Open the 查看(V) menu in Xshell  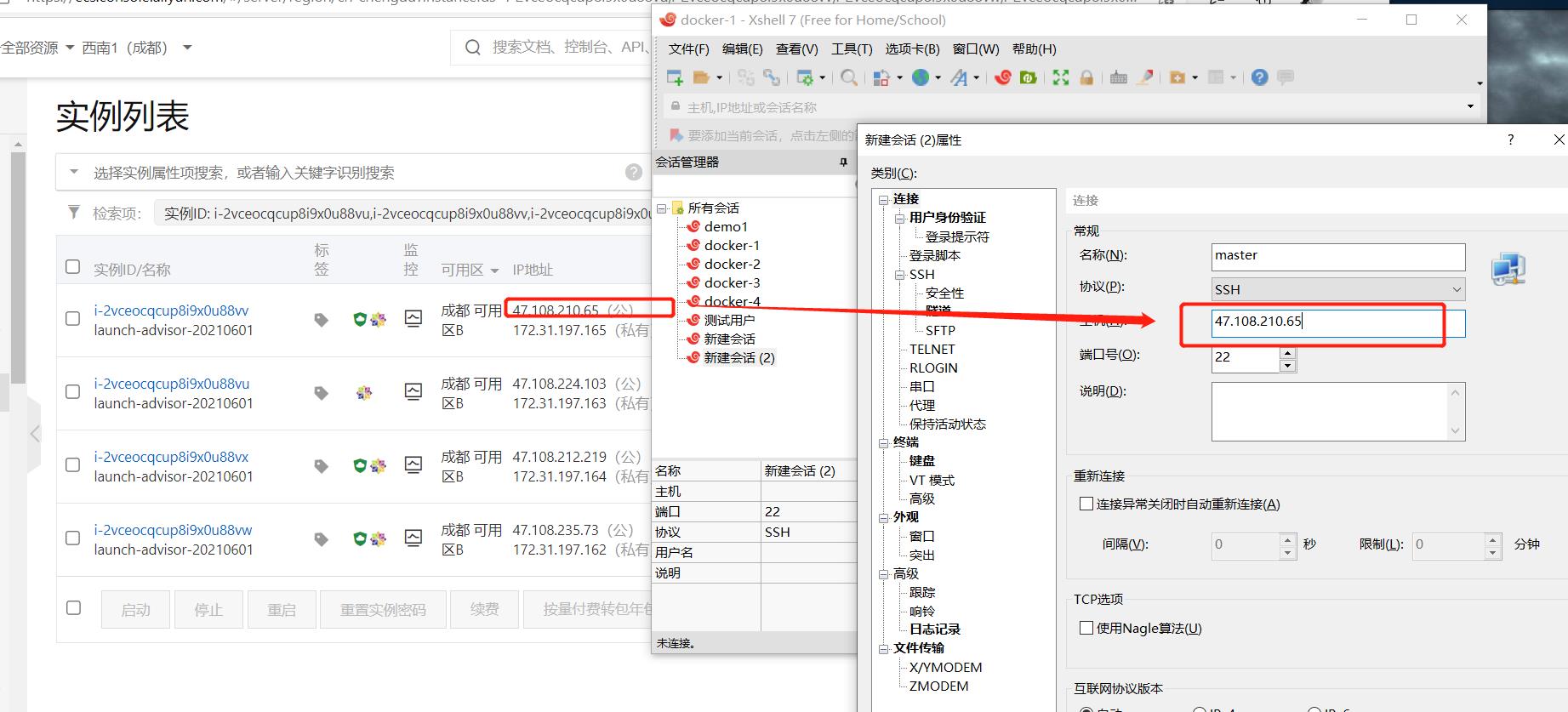[x=797, y=49]
